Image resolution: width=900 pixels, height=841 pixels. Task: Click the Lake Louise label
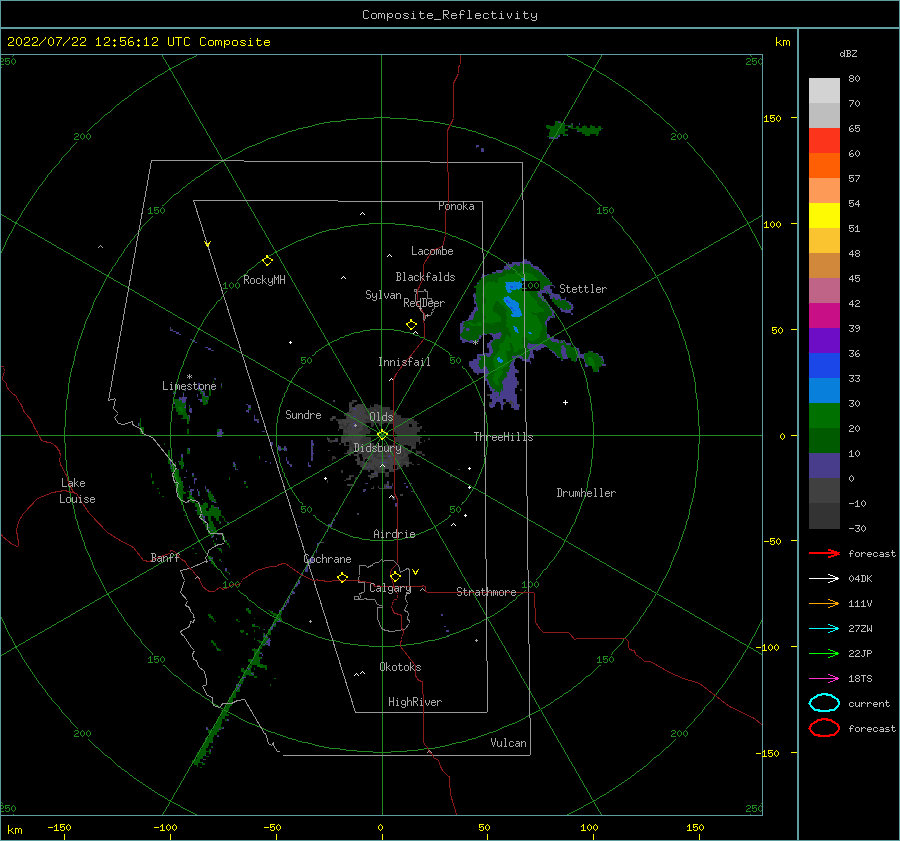point(77,491)
